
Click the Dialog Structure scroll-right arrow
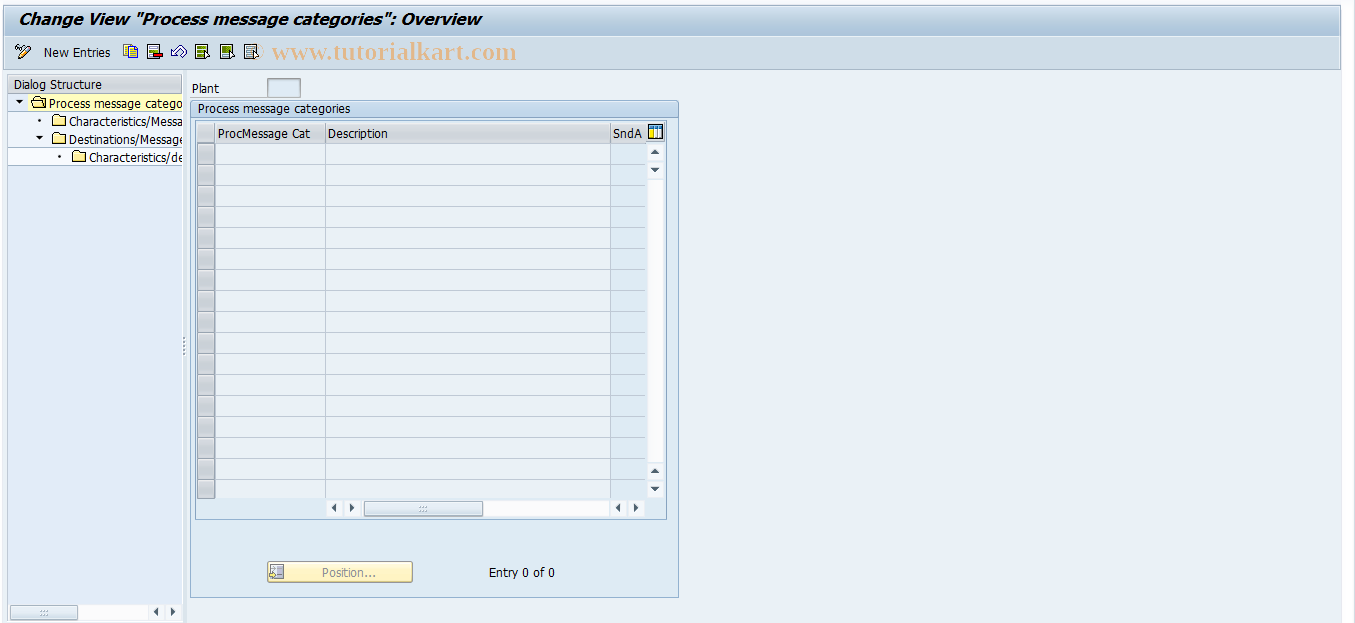[173, 612]
